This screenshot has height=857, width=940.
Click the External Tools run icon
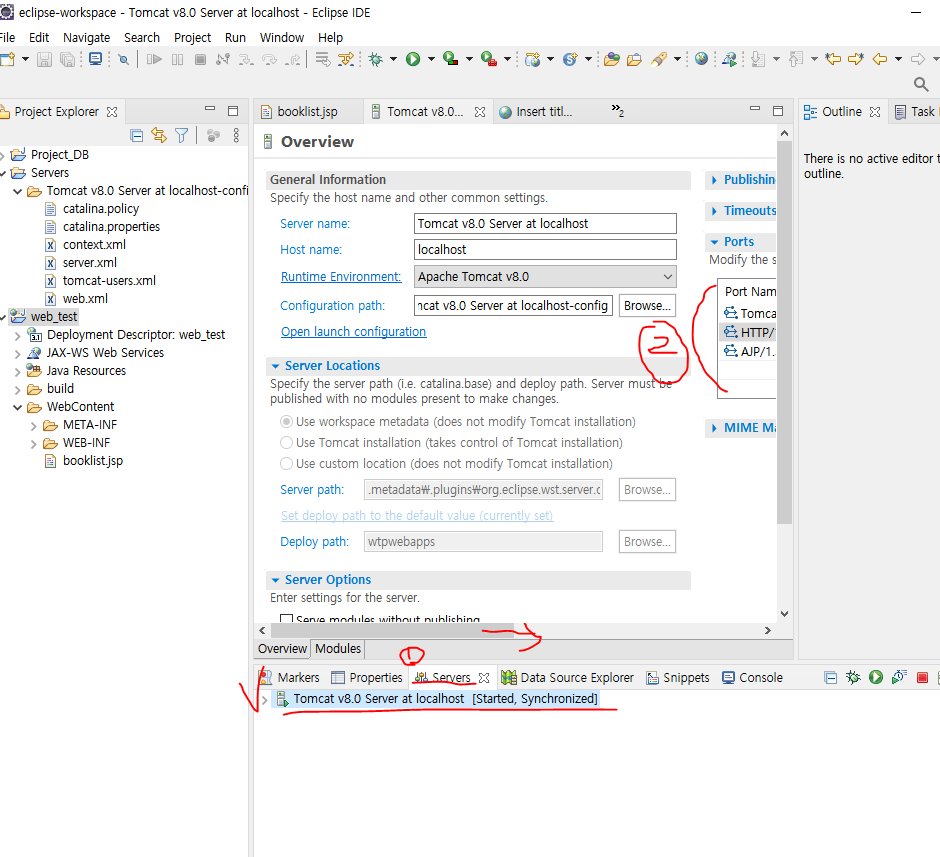point(489,59)
